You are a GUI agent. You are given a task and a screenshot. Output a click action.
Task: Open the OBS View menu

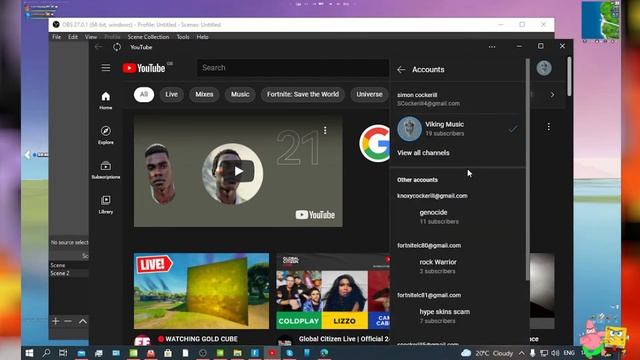pos(91,37)
